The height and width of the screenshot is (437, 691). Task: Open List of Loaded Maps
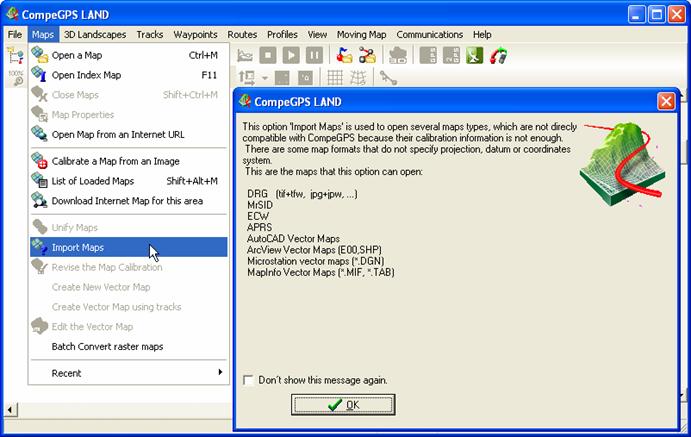click(129, 181)
